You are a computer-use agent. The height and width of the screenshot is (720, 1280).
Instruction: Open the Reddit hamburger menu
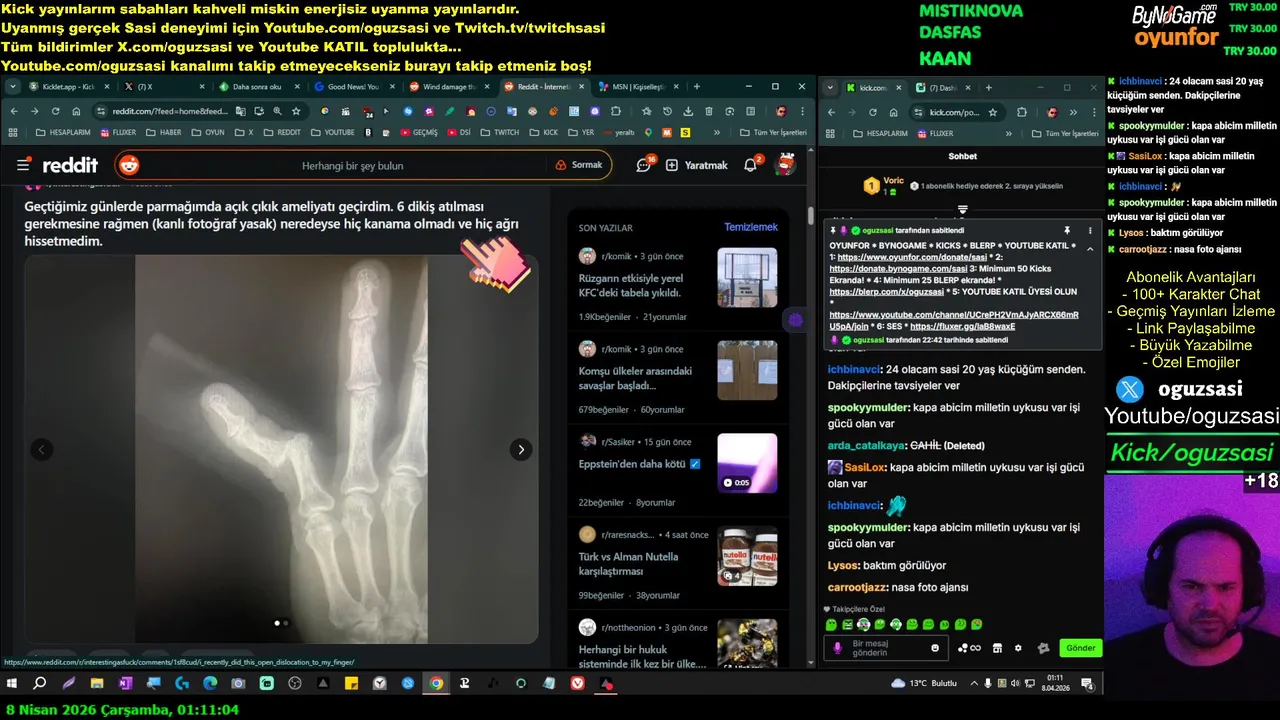(x=23, y=165)
